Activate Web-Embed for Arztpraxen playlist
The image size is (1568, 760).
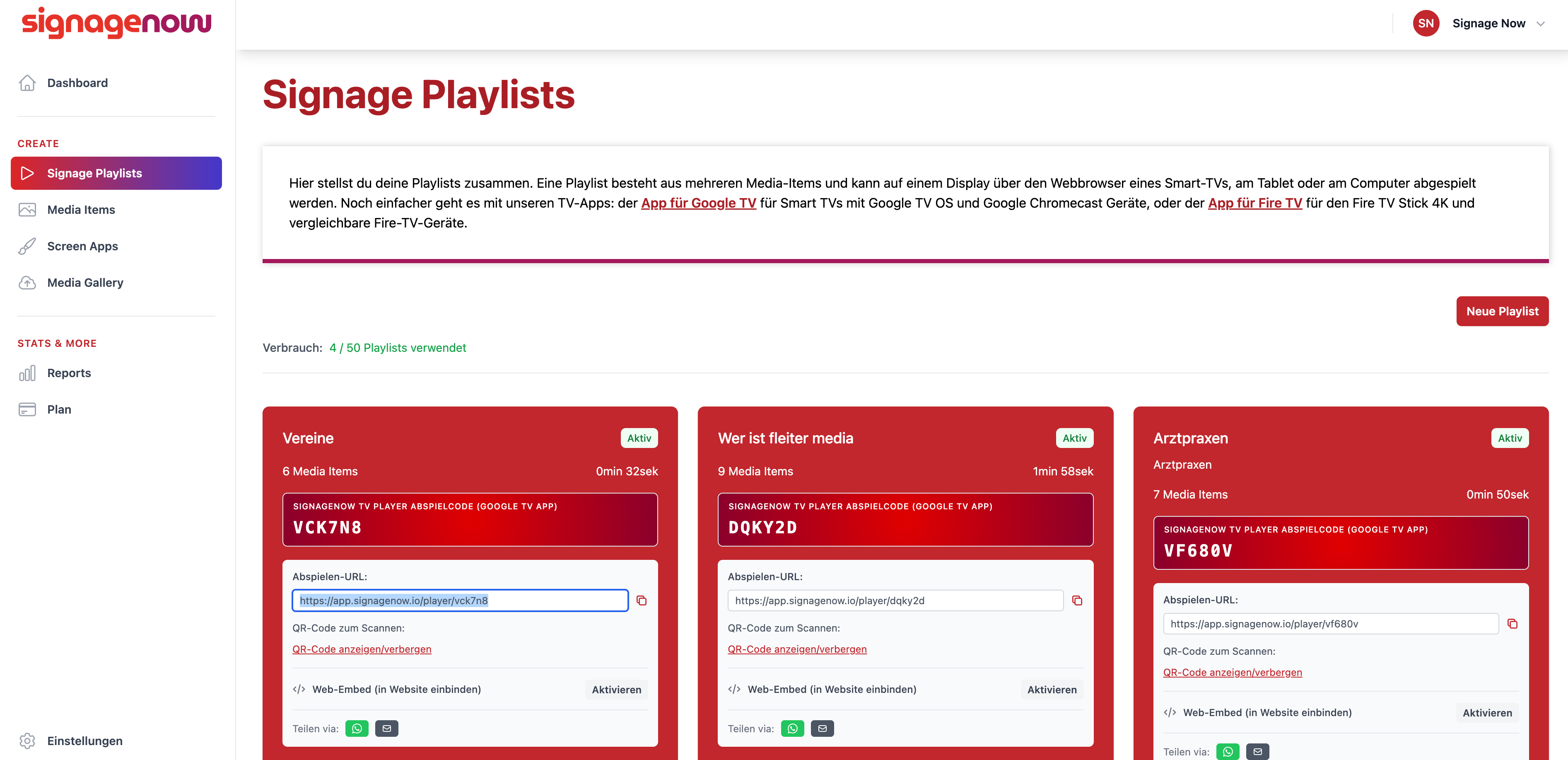point(1487,712)
